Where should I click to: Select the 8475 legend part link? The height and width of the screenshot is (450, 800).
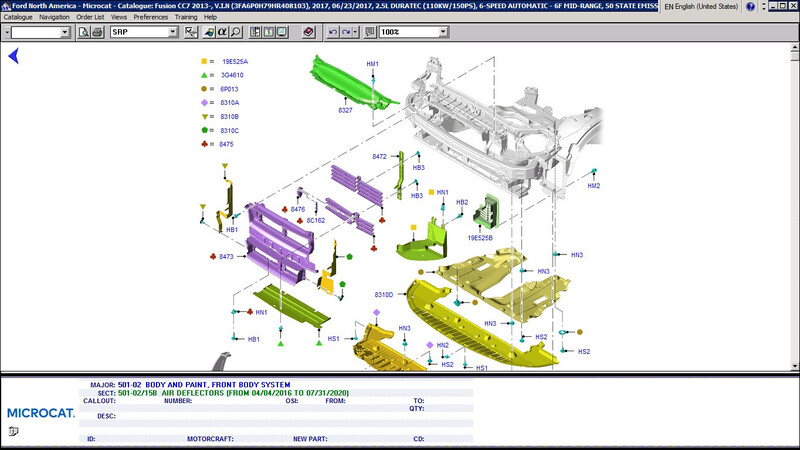pos(227,144)
